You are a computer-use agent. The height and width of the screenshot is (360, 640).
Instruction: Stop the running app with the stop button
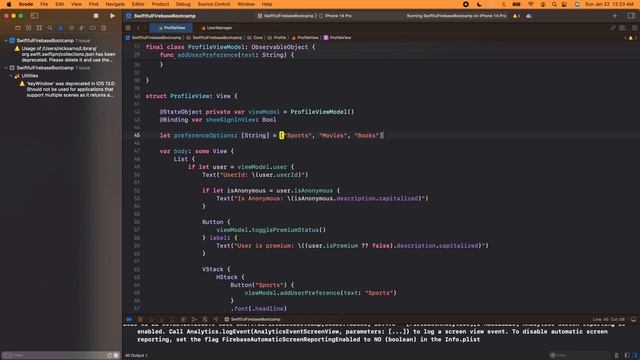point(96,16)
